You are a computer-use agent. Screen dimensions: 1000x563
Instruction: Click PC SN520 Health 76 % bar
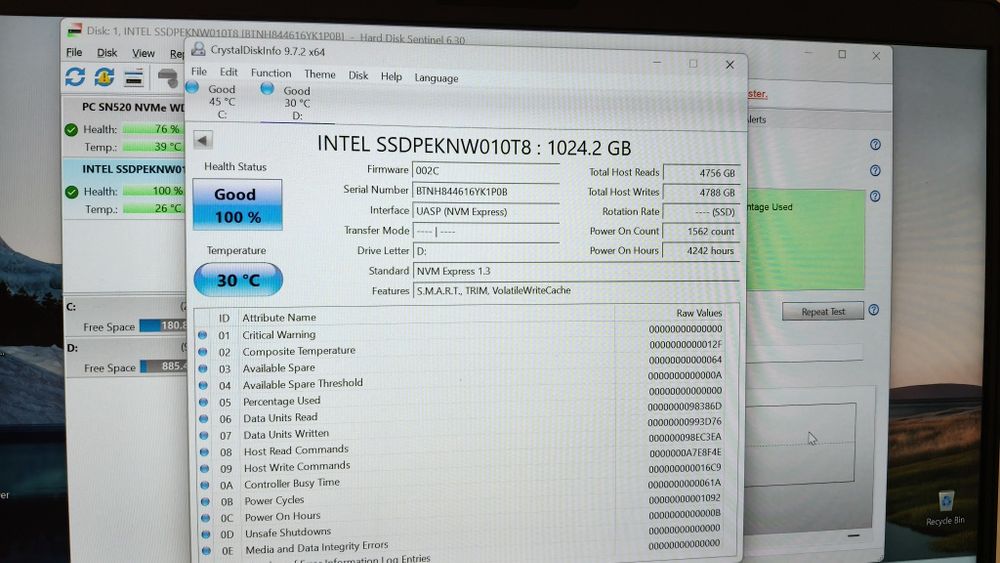tap(152, 129)
